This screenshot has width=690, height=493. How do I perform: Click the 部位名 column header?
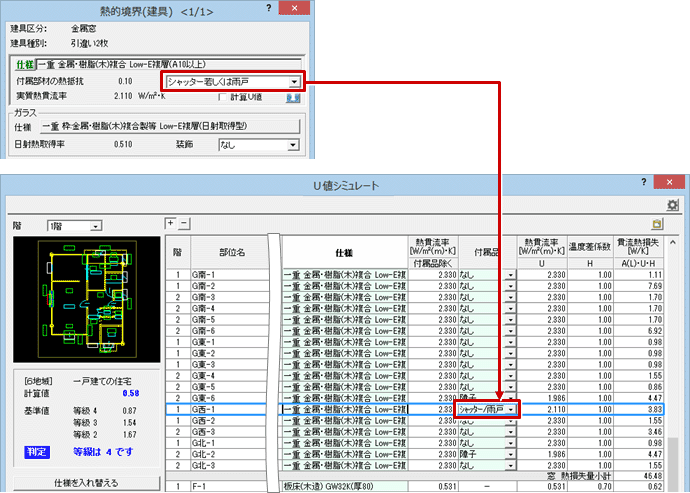pyautogui.click(x=232, y=252)
